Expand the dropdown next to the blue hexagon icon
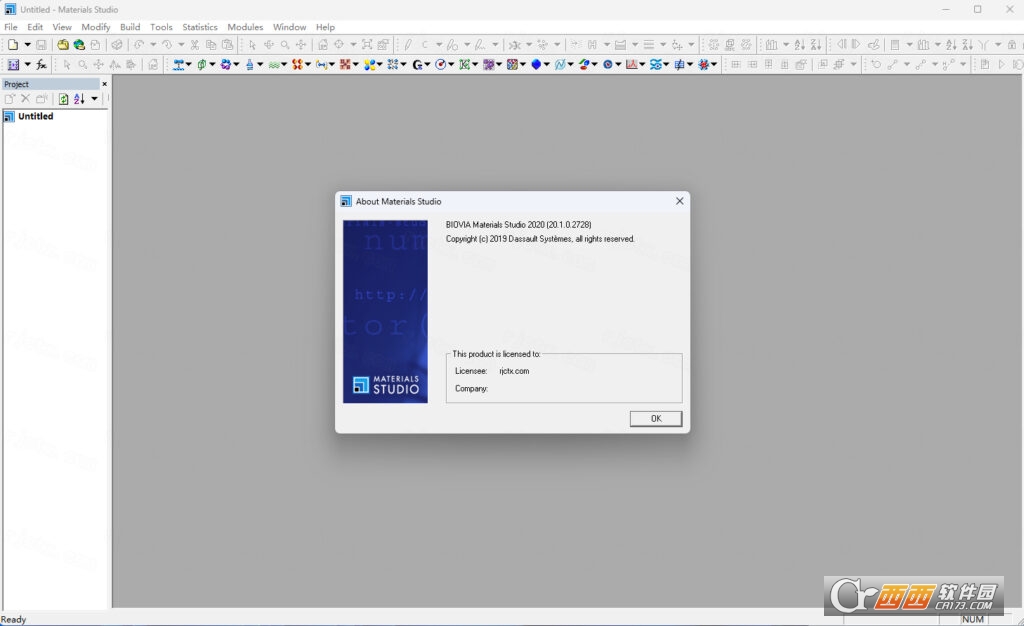Screen dimensions: 1024x626 [546, 64]
